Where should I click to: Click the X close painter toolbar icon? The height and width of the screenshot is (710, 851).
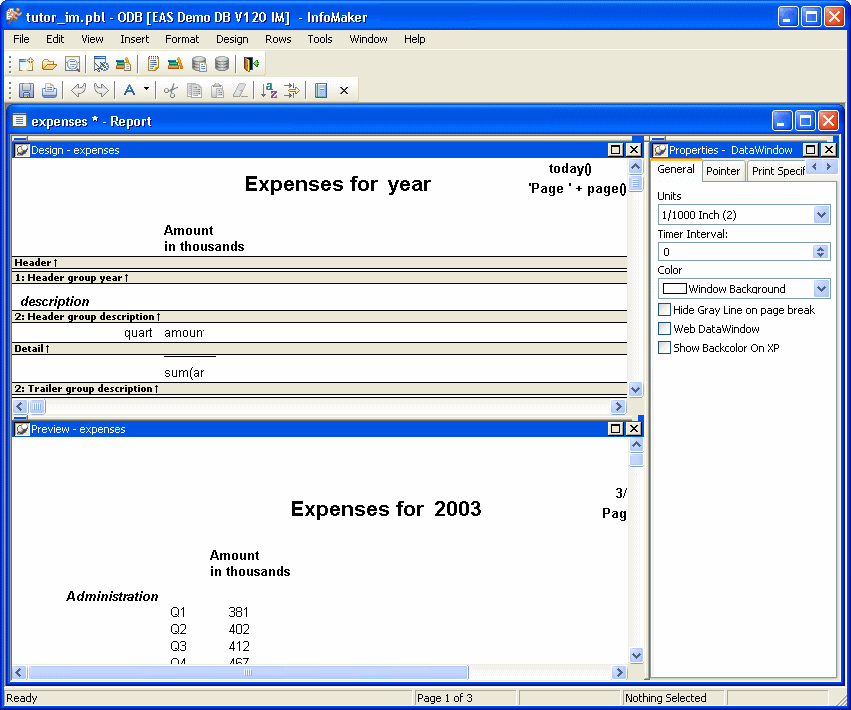pyautogui.click(x=344, y=91)
